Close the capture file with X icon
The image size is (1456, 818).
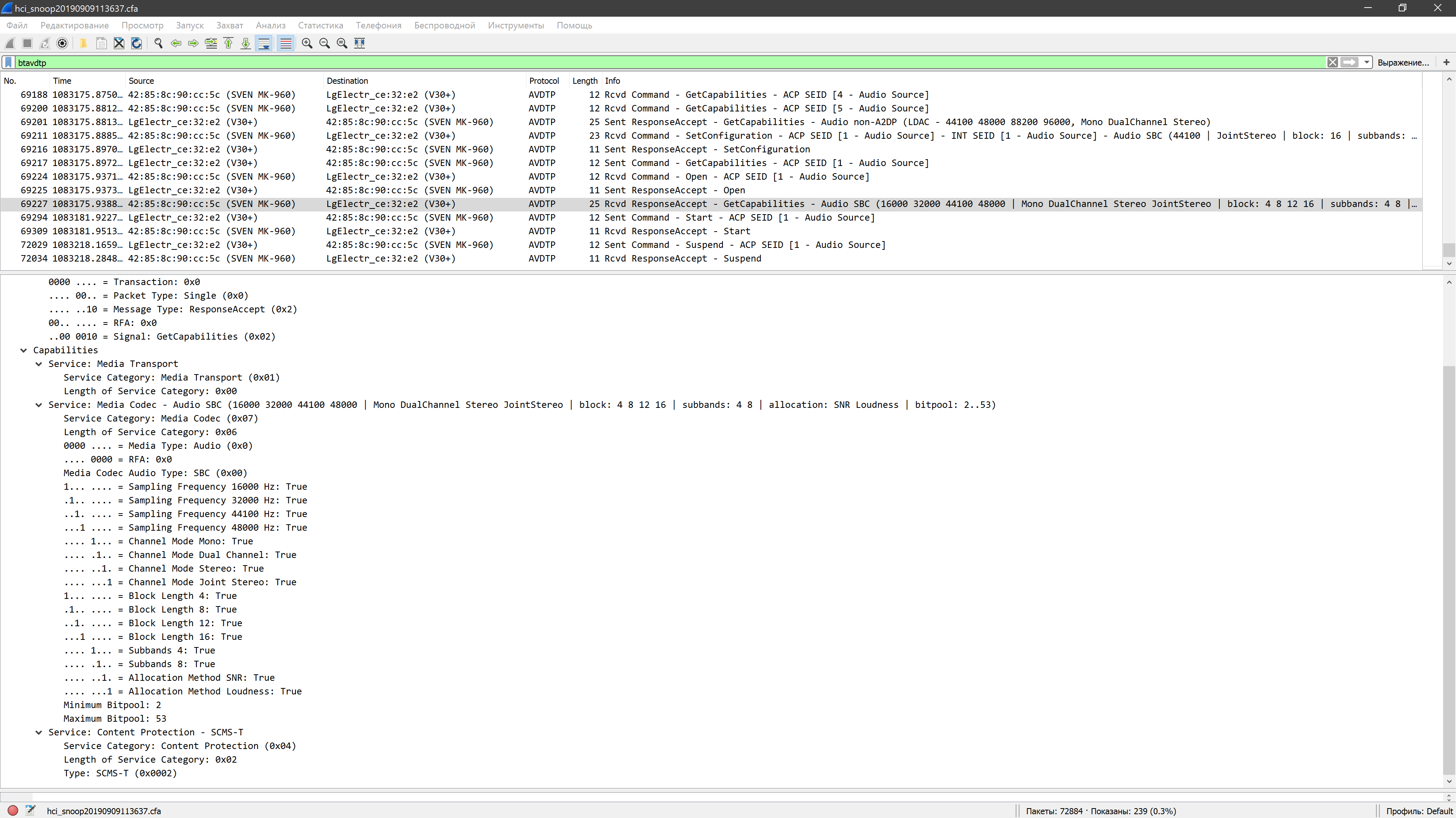click(119, 43)
